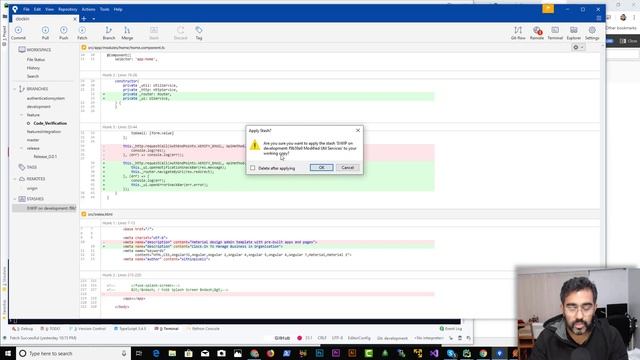The height and width of the screenshot is (360, 640).
Task: Click the Sourcetree logo icon
Action: (x=15, y=9)
